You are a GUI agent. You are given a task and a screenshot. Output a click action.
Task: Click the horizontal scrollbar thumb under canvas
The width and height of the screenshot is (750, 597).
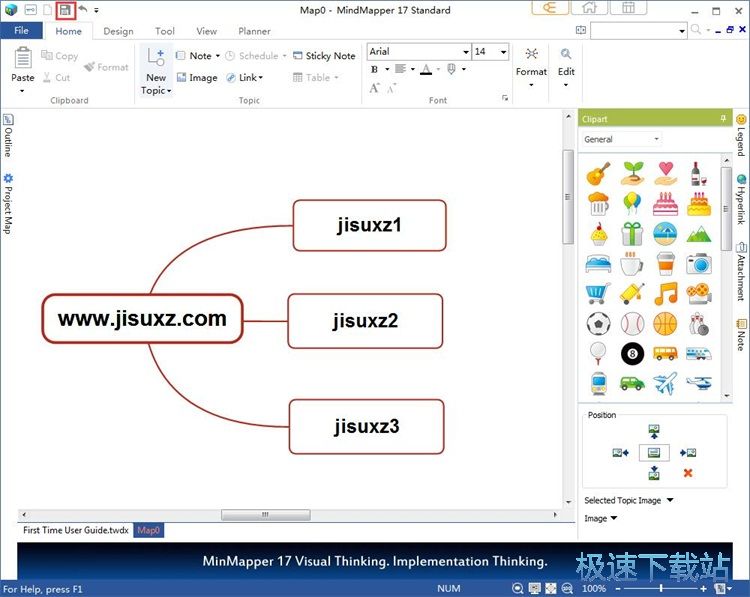(265, 515)
